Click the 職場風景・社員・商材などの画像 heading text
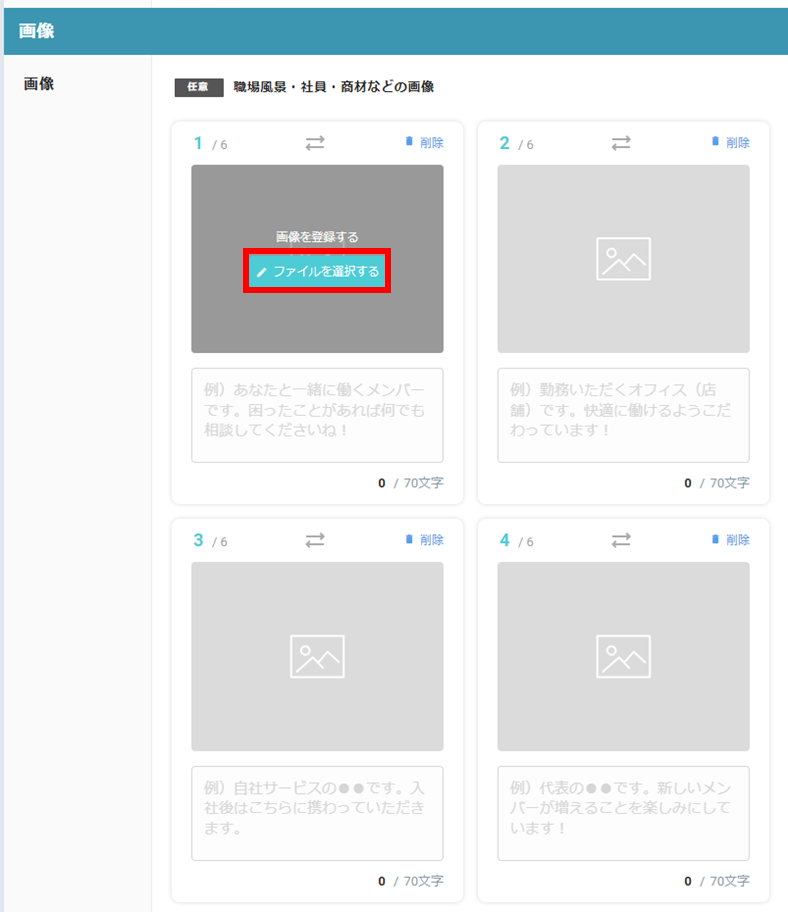Screen dimensions: 788x912 pyautogui.click(x=334, y=87)
